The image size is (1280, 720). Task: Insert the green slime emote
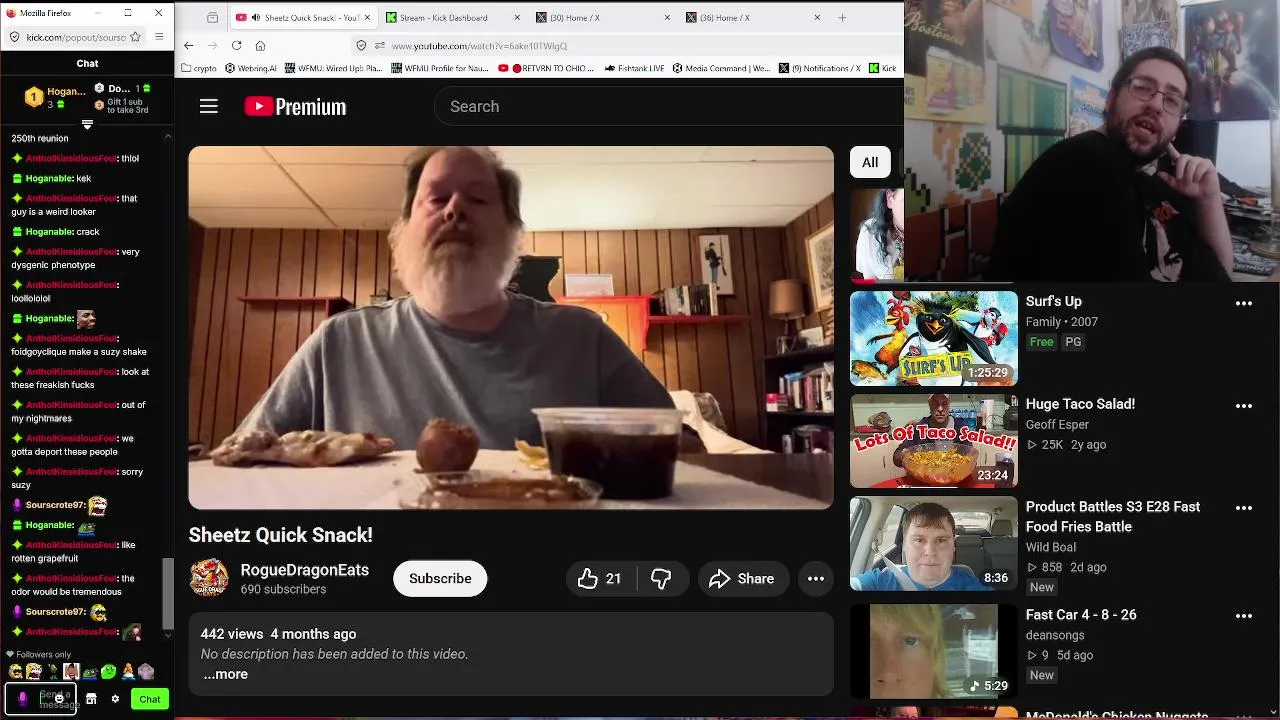click(109, 671)
